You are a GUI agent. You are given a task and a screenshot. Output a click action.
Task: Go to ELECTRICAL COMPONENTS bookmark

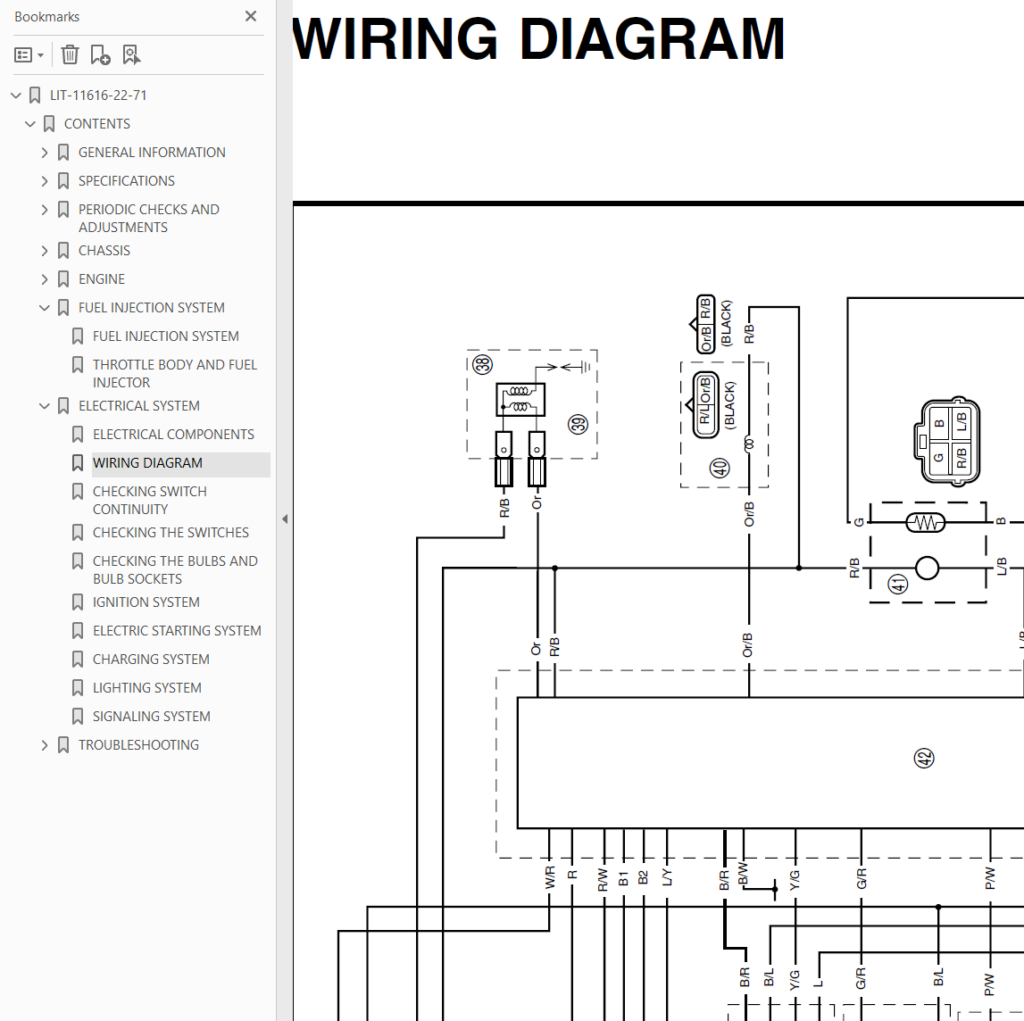click(x=174, y=434)
